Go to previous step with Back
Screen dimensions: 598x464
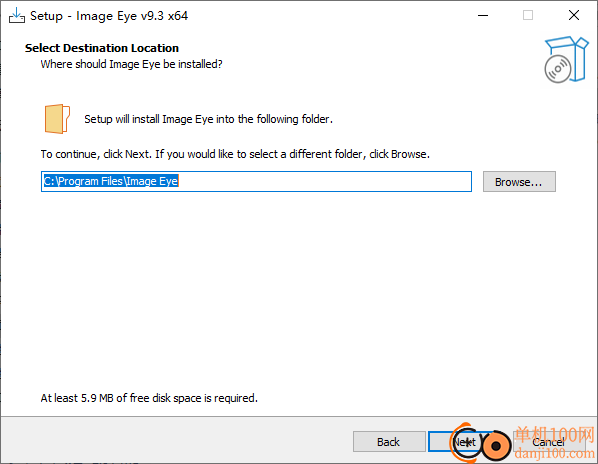389,442
